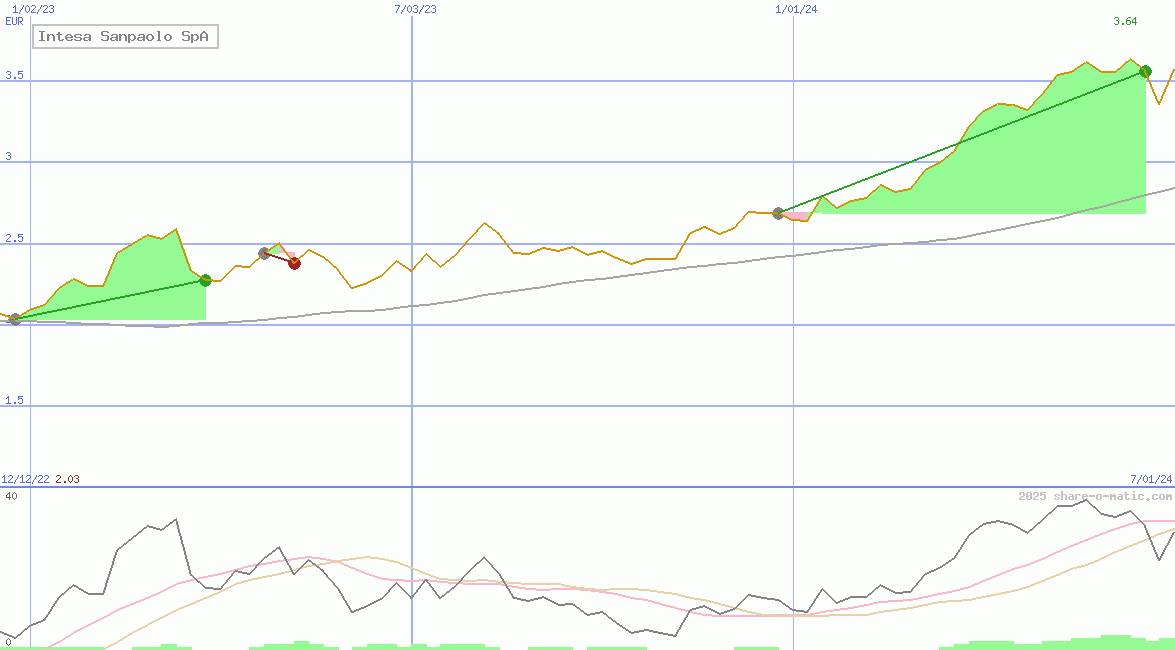The width and height of the screenshot is (1175, 650).
Task: Click the 3.5 price axis label
Action: coord(14,76)
